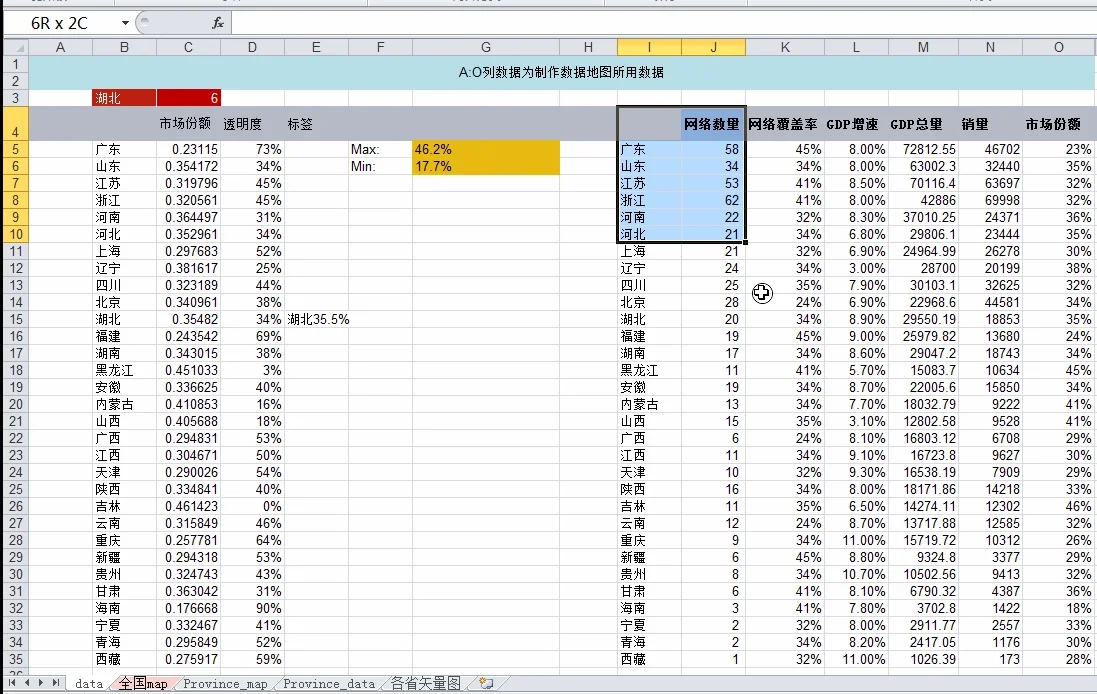Select column G by its header
This screenshot has width=1097, height=694.
[486, 48]
